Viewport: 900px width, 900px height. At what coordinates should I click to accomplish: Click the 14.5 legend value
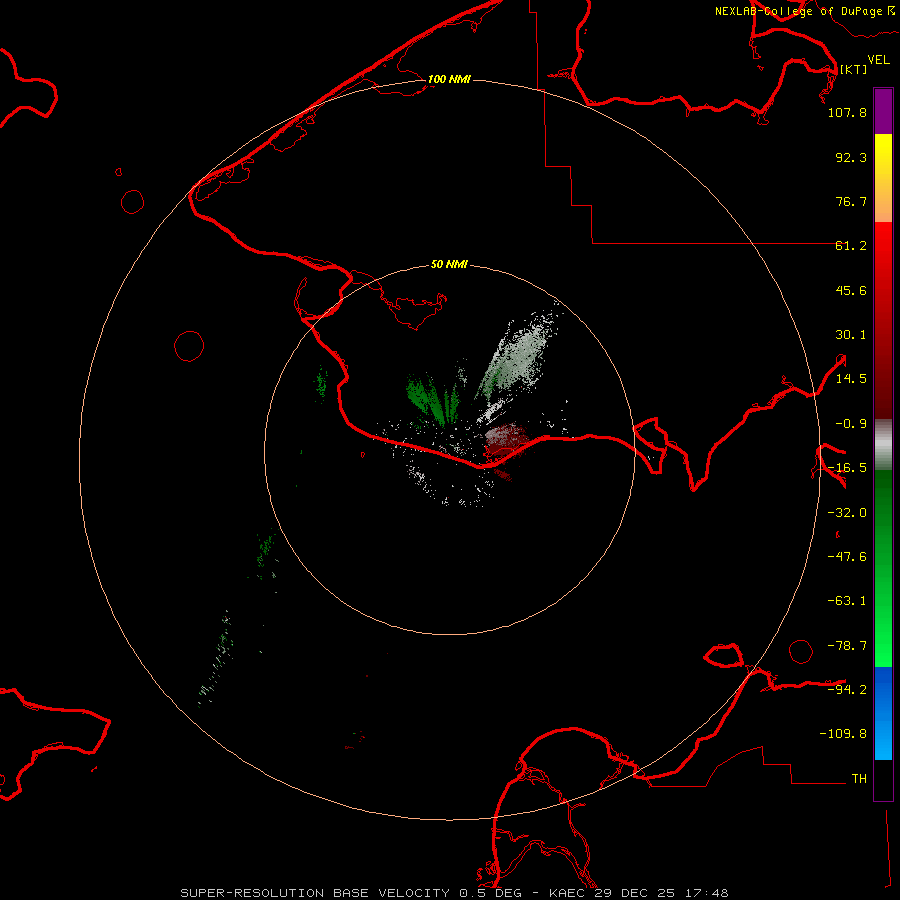[851, 379]
